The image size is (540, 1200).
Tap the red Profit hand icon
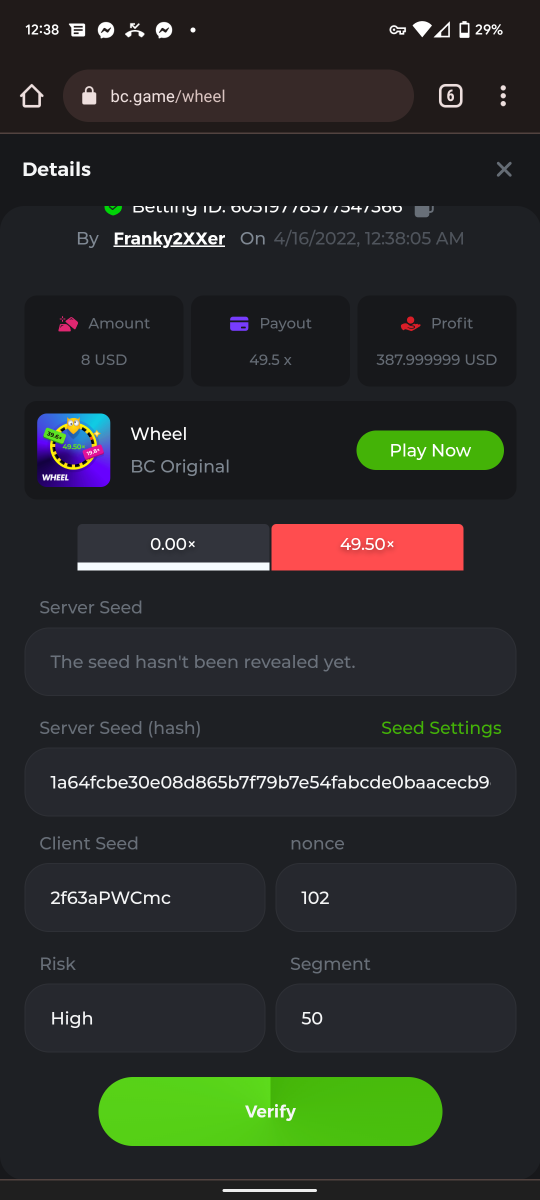[x=410, y=323]
